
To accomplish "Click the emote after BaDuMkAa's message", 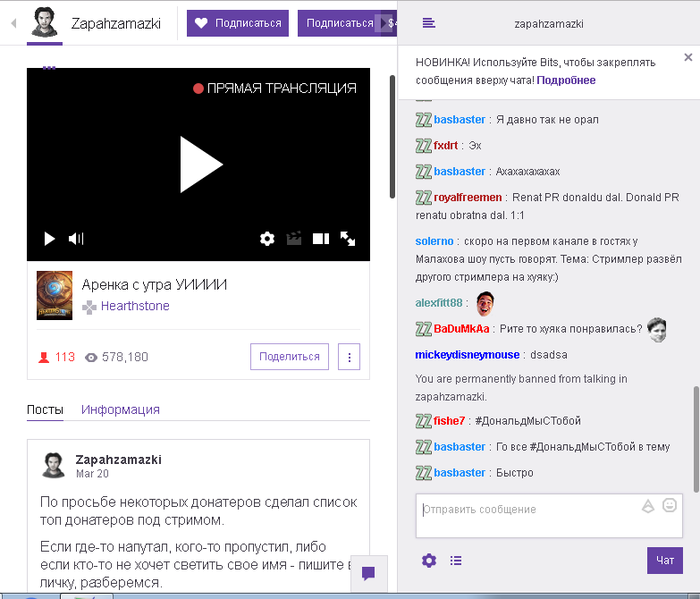I will coord(657,330).
